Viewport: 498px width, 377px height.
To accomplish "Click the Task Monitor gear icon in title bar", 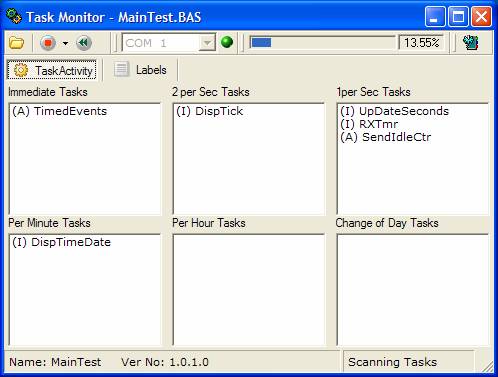I will 14,16.
